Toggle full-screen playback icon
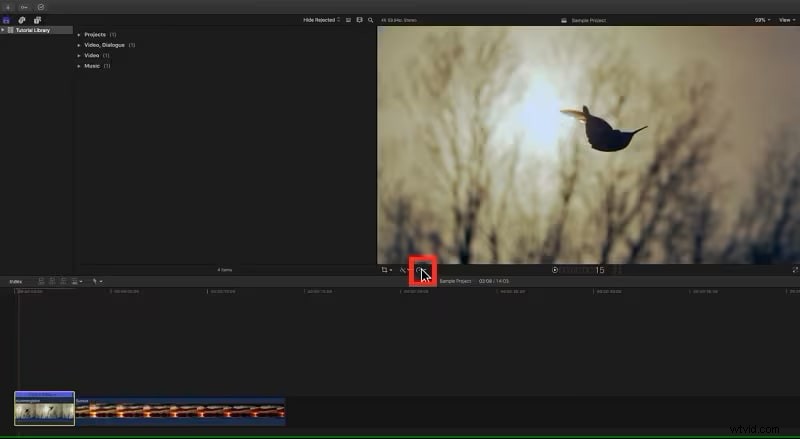The height and width of the screenshot is (439, 800). point(795,270)
